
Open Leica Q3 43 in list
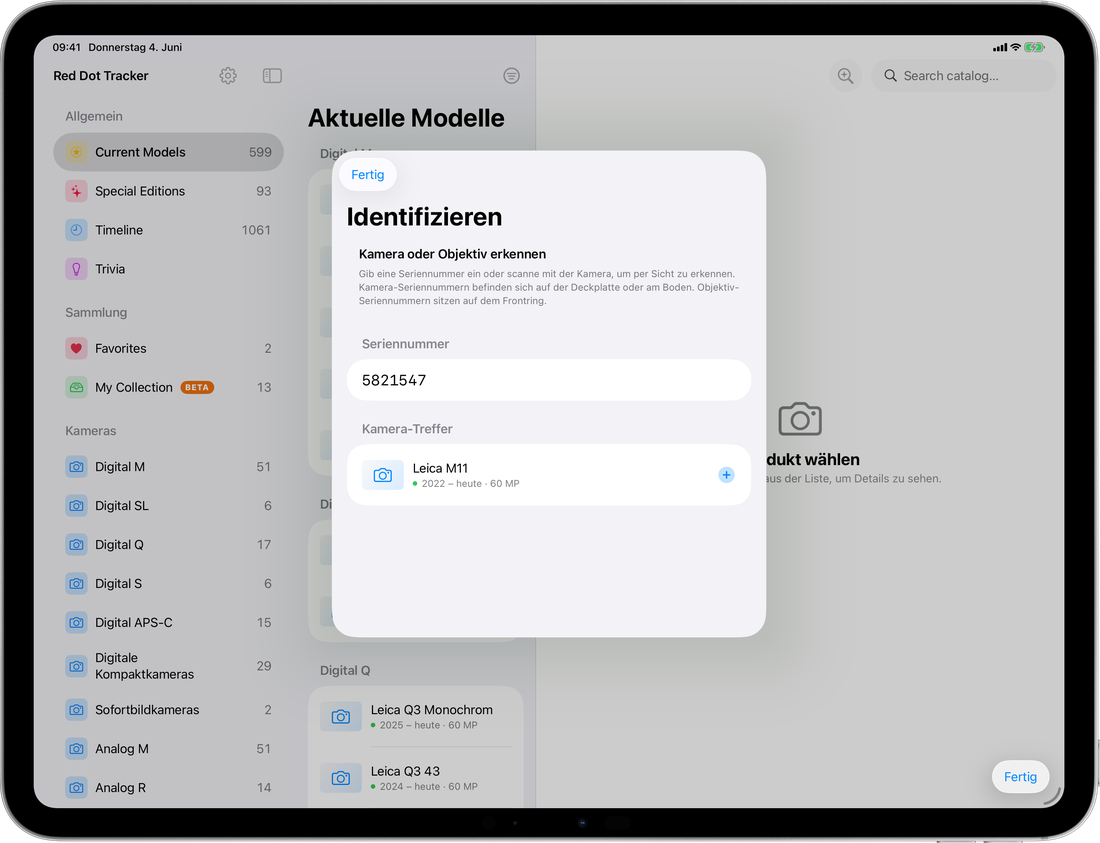[416, 778]
